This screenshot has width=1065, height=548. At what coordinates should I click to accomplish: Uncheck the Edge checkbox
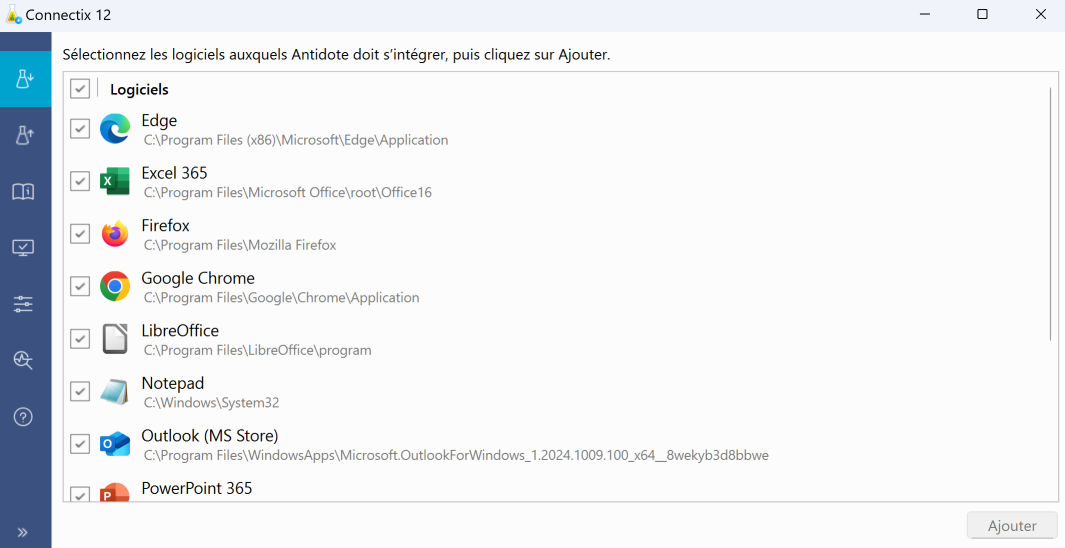tap(80, 128)
